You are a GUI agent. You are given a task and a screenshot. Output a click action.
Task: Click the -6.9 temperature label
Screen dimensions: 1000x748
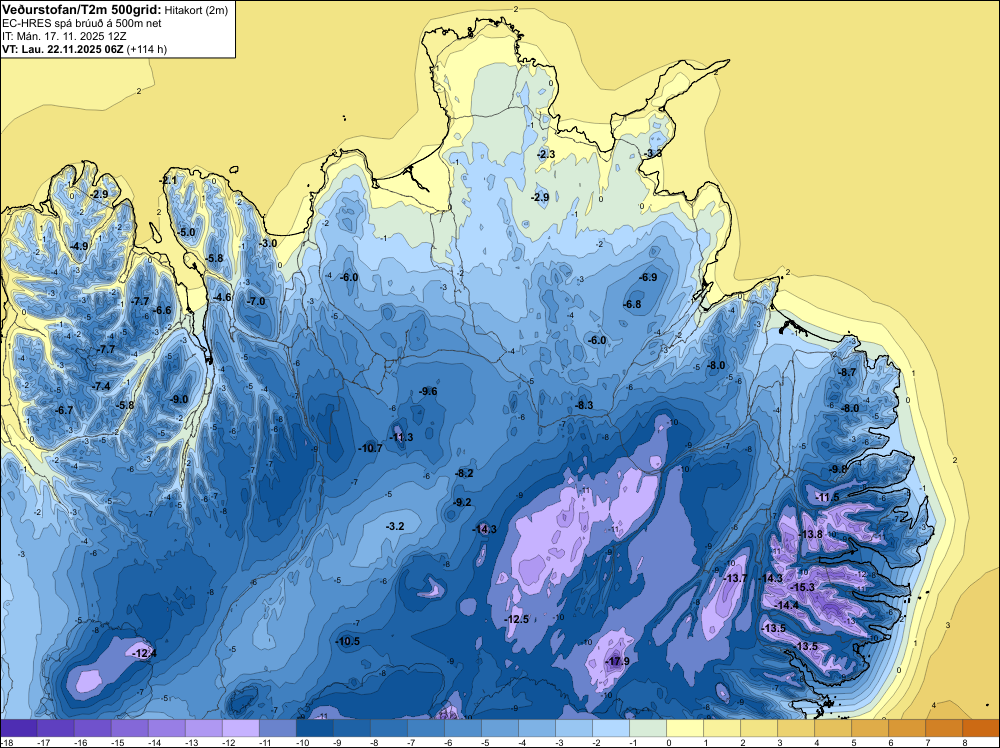[648, 277]
